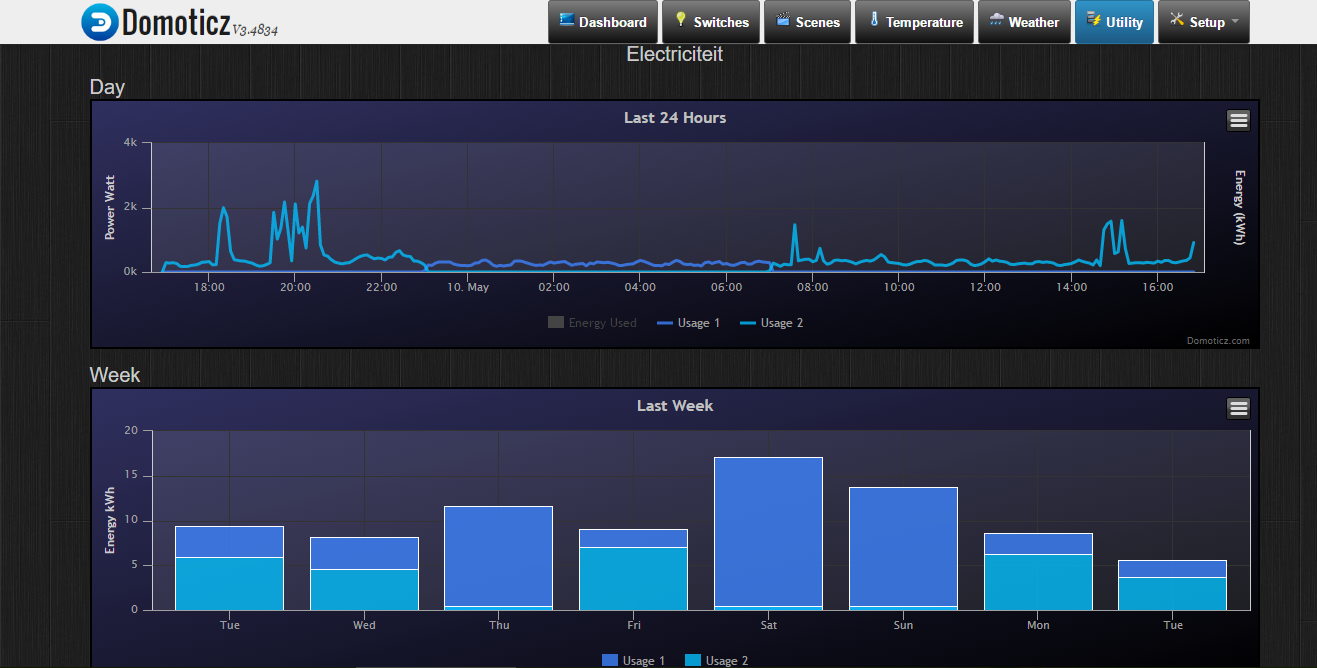The height and width of the screenshot is (668, 1317).
Task: Select the Usage 2 bar segment for Mon
Action: (1038, 582)
